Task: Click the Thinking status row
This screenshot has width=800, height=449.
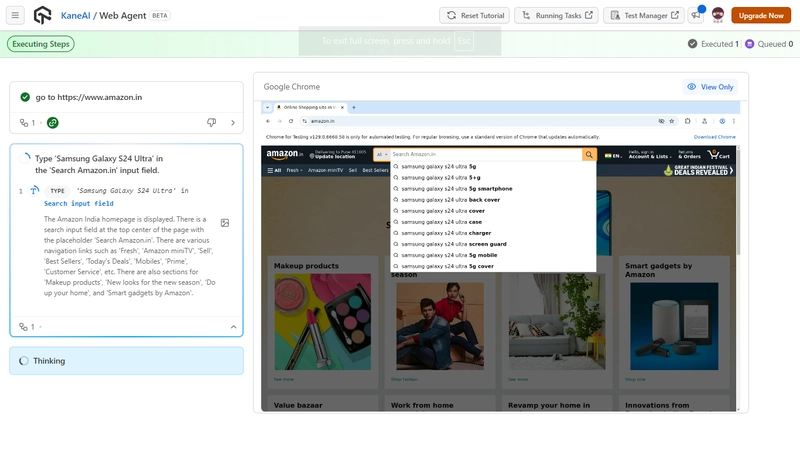Action: (x=126, y=361)
